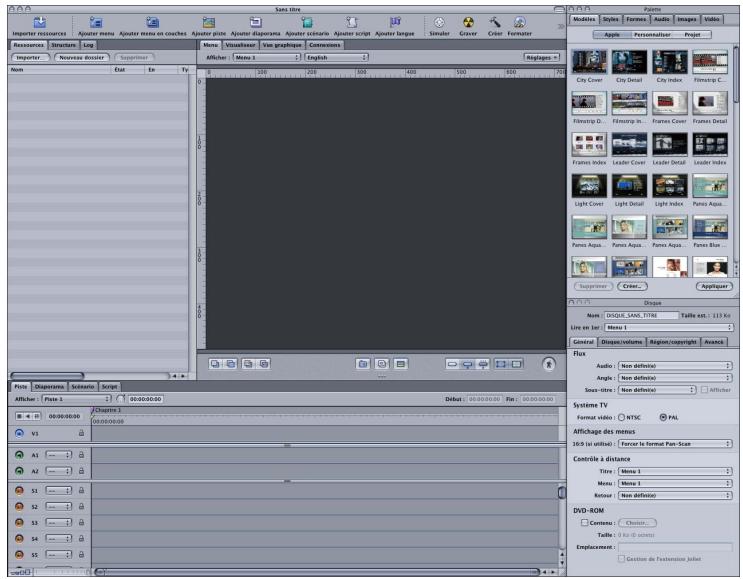Toggle V1 video track enable button
Image resolution: width=743 pixels, height=579 pixels.
[19, 433]
